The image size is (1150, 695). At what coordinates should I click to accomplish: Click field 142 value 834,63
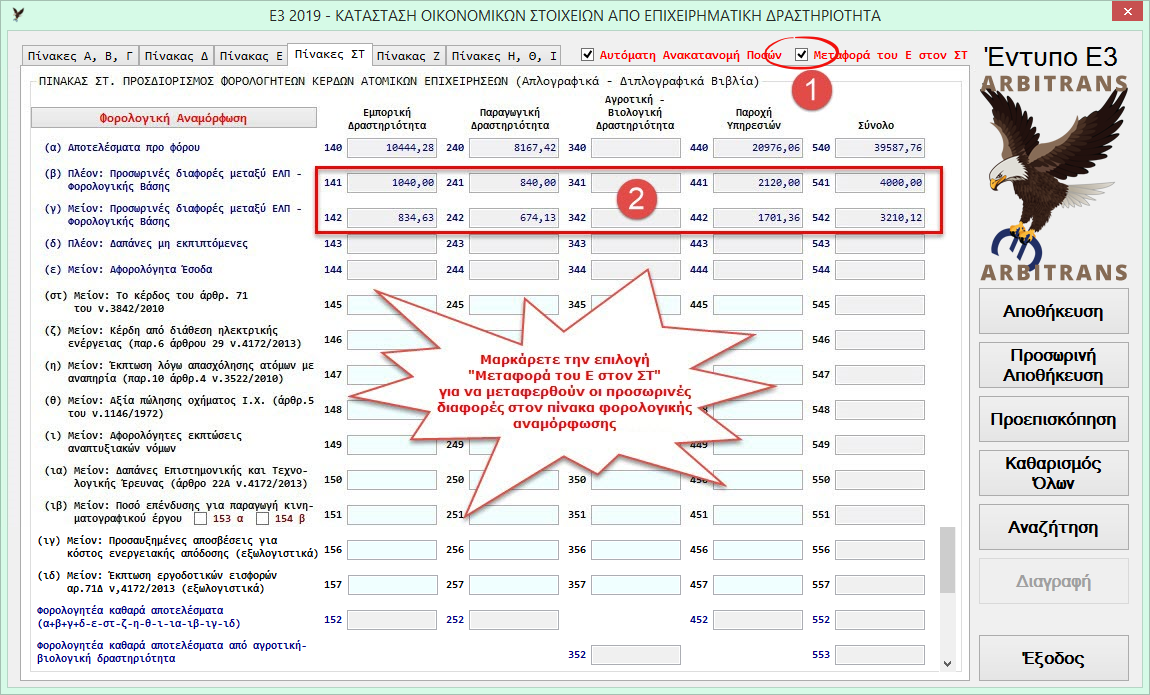coord(392,218)
